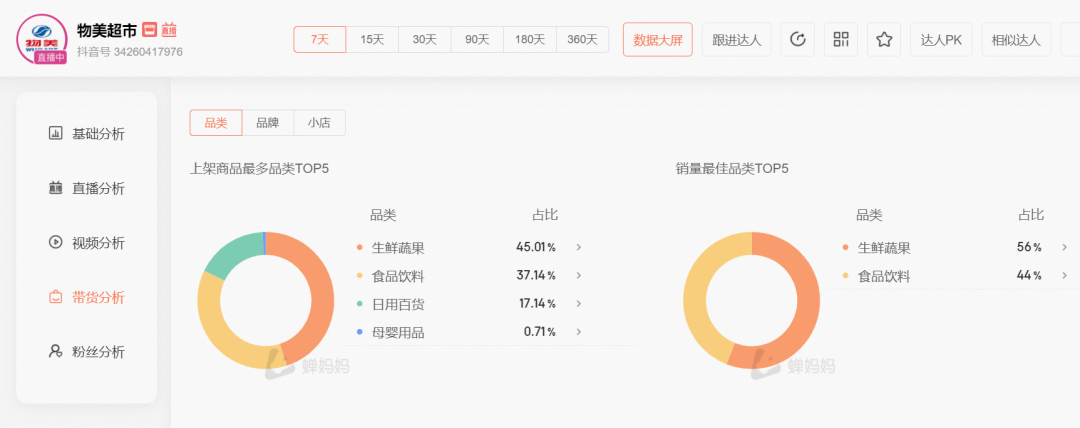Viewport: 1080px width, 428px height.
Task: Expand the 生鲜蔬果 row in listed categories
Action: pyautogui.click(x=579, y=248)
